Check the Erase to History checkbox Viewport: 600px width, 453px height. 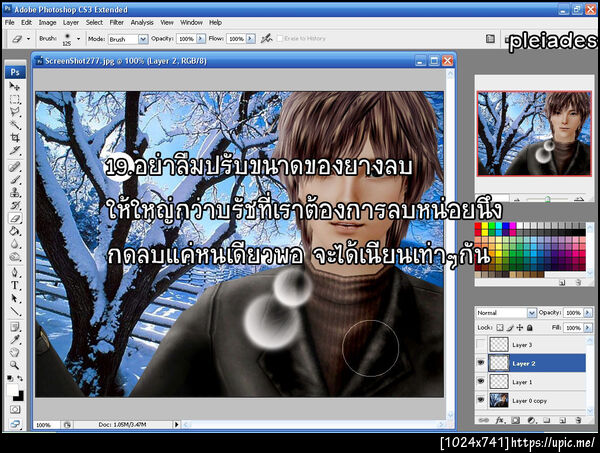[x=280, y=39]
